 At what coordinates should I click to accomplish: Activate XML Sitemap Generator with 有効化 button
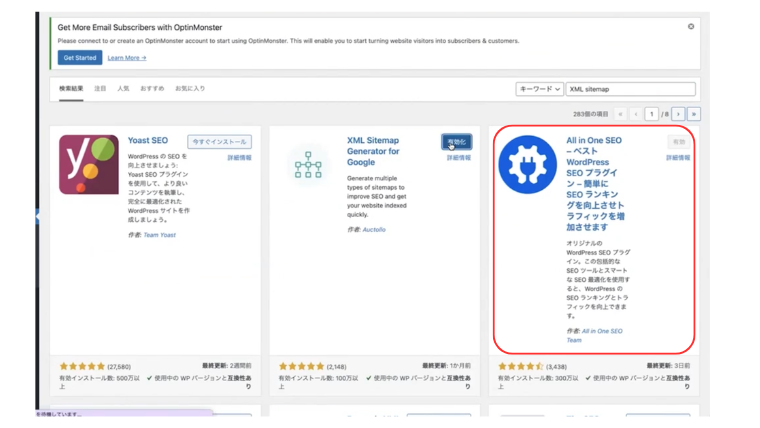click(457, 142)
